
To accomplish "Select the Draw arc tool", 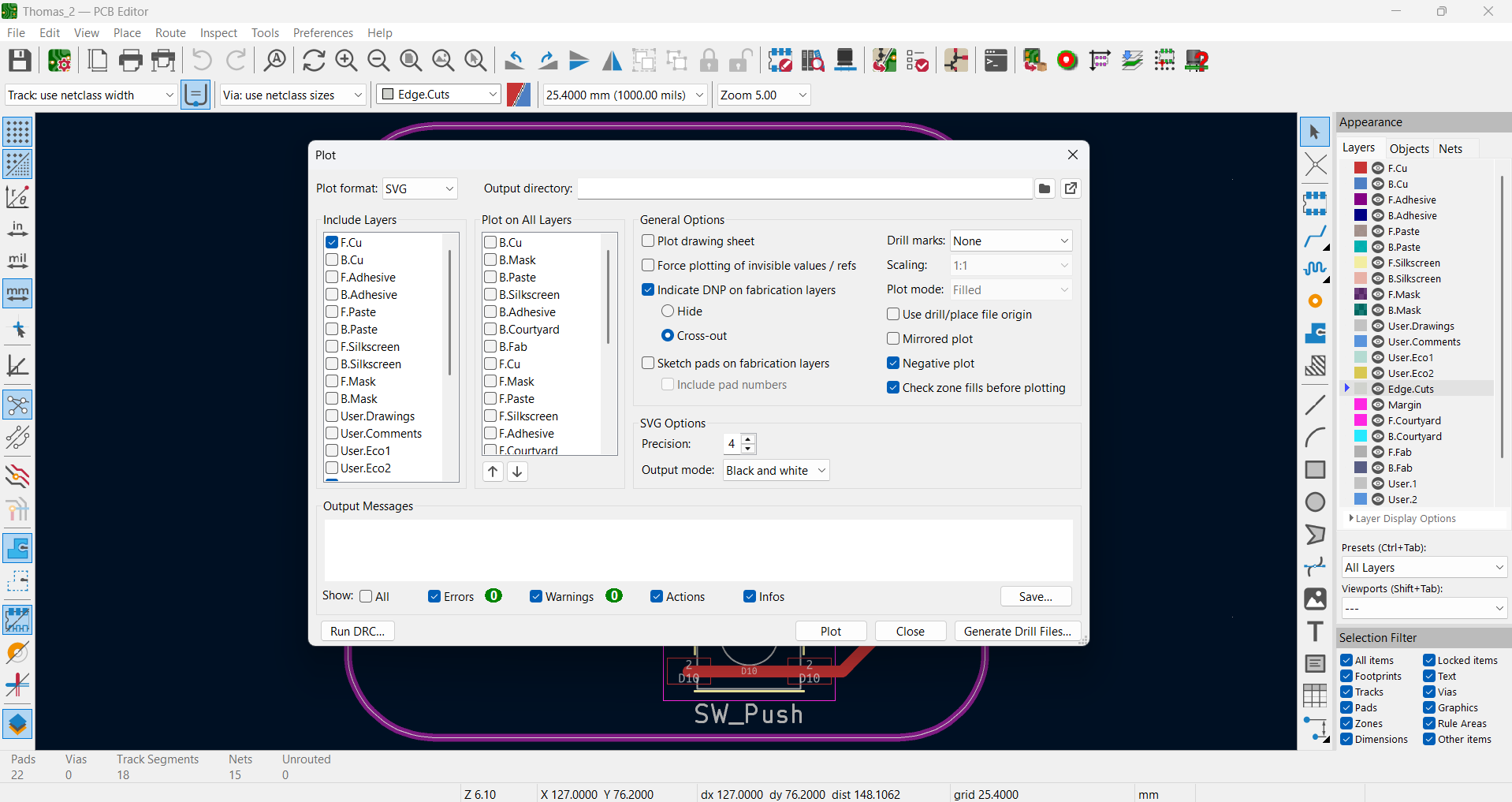I will pos(1315,437).
